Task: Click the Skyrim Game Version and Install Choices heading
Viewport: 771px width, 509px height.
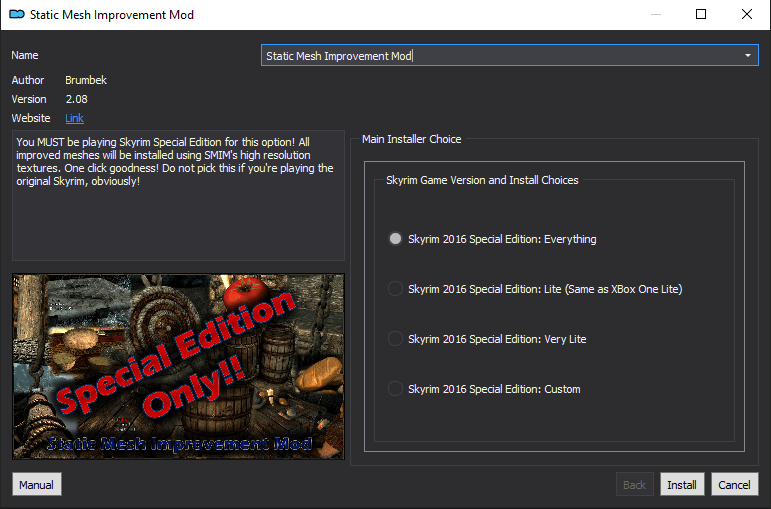Action: (482, 180)
